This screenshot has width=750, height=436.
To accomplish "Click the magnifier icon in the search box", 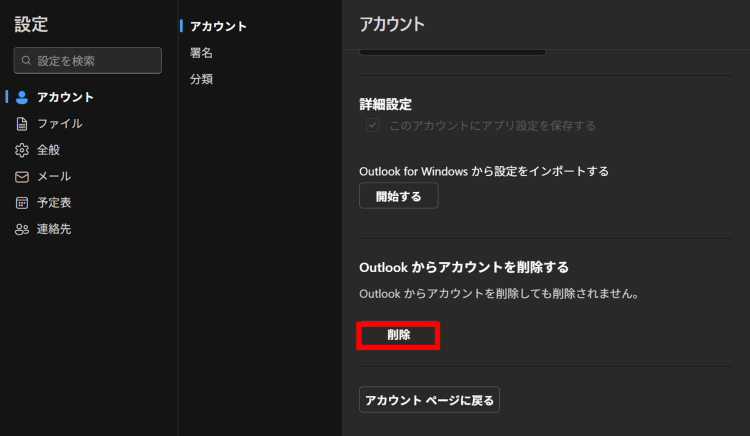I will click(x=26, y=60).
